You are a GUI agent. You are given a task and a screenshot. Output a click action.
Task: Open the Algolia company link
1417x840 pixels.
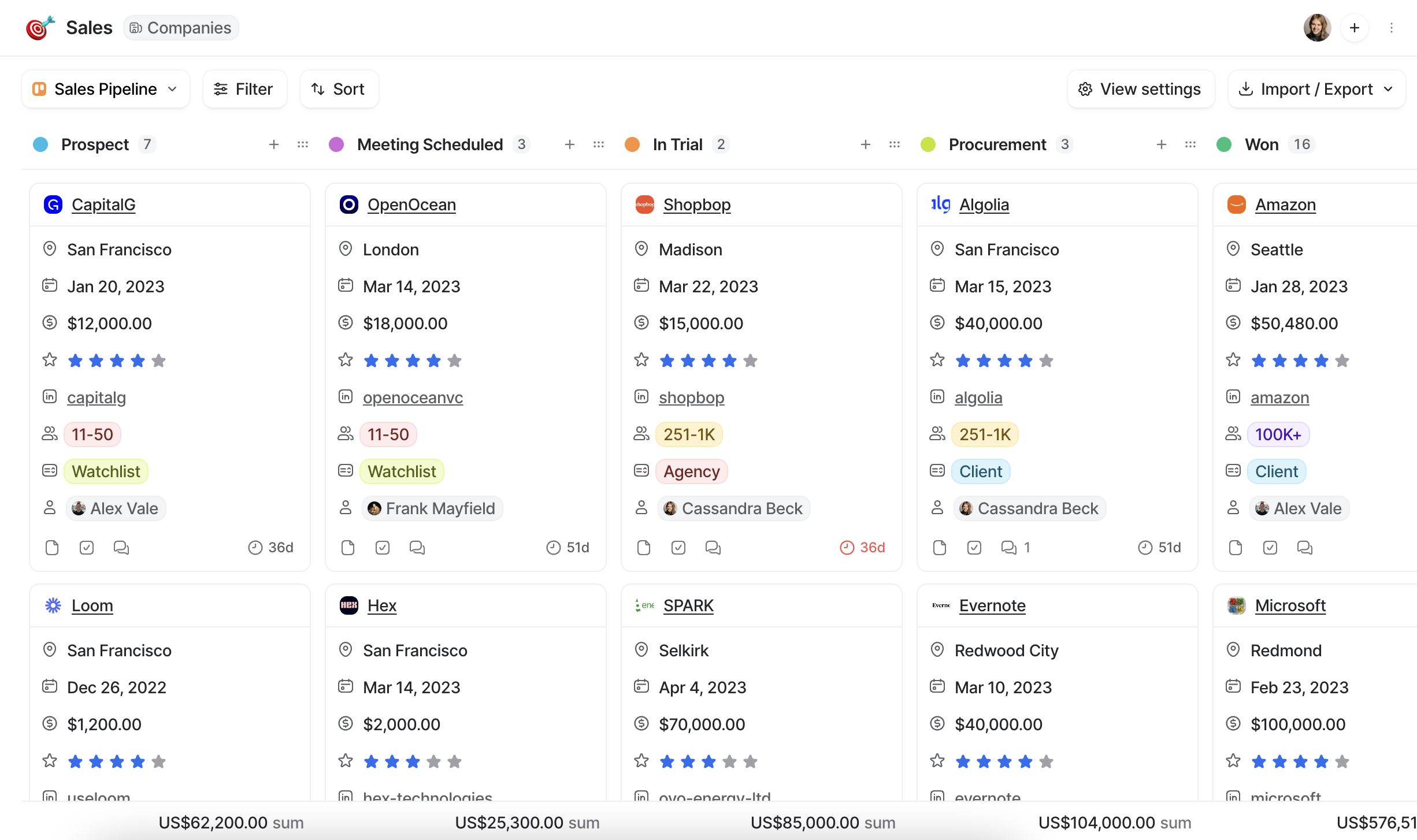tap(984, 205)
